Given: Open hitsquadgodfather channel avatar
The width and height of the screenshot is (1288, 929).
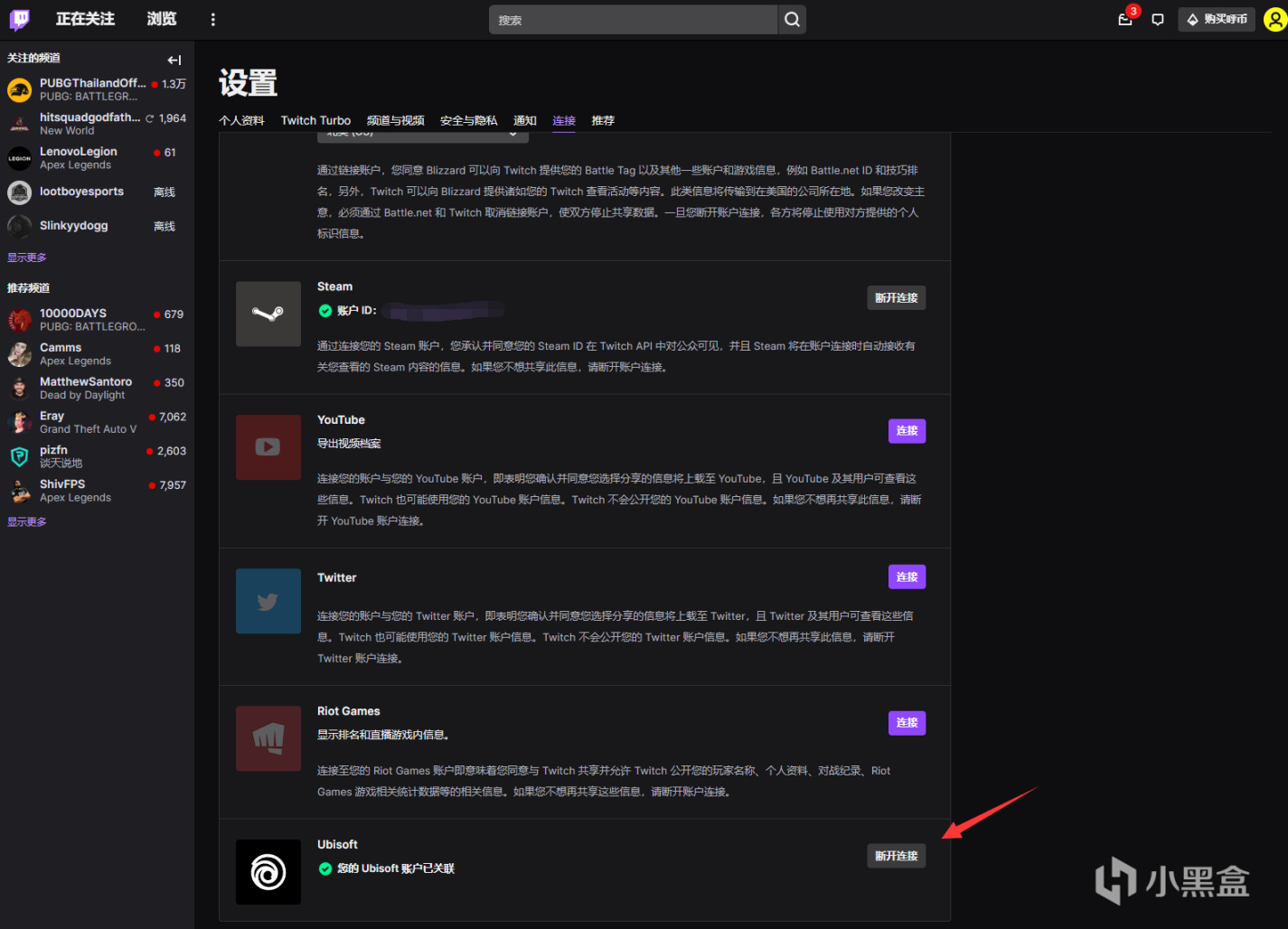Looking at the screenshot, I should (x=20, y=124).
